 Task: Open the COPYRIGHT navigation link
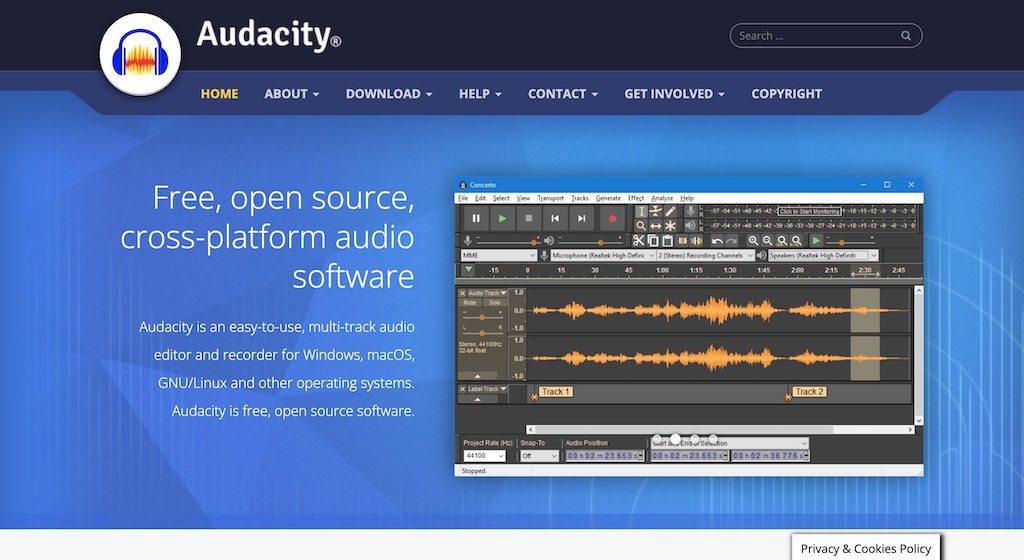(786, 94)
